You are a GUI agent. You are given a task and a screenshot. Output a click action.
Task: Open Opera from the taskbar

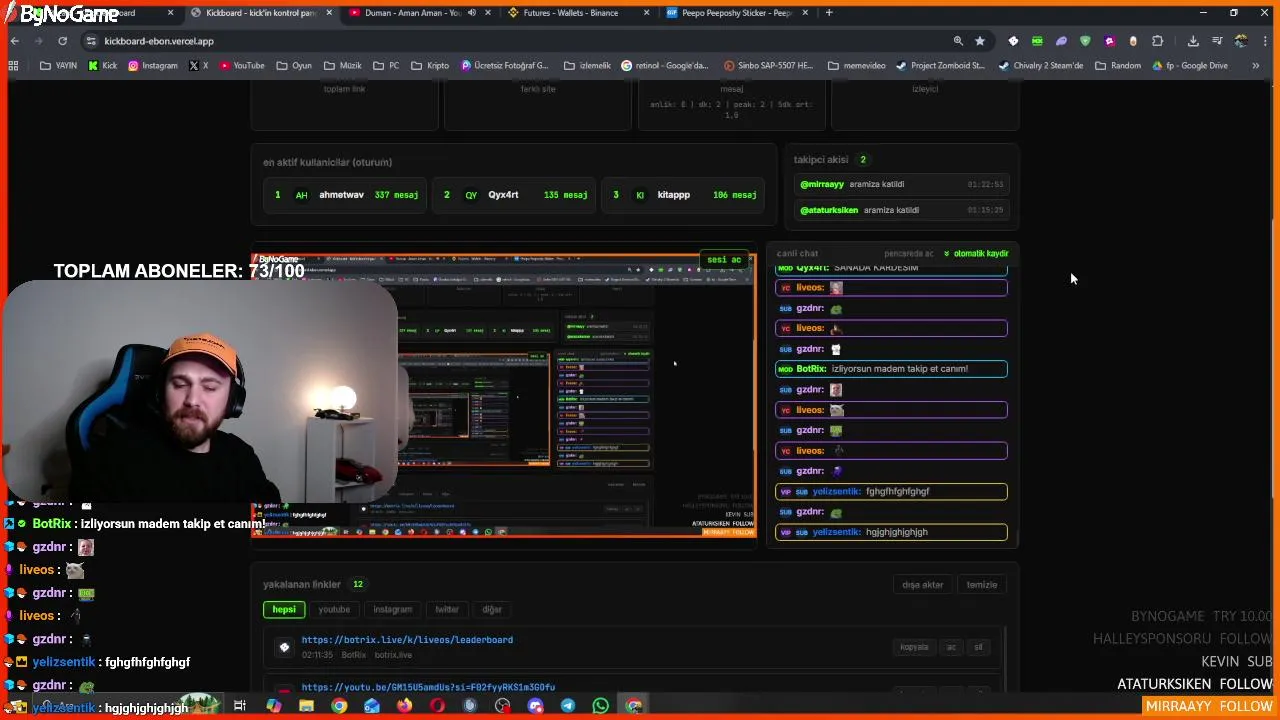point(437,705)
